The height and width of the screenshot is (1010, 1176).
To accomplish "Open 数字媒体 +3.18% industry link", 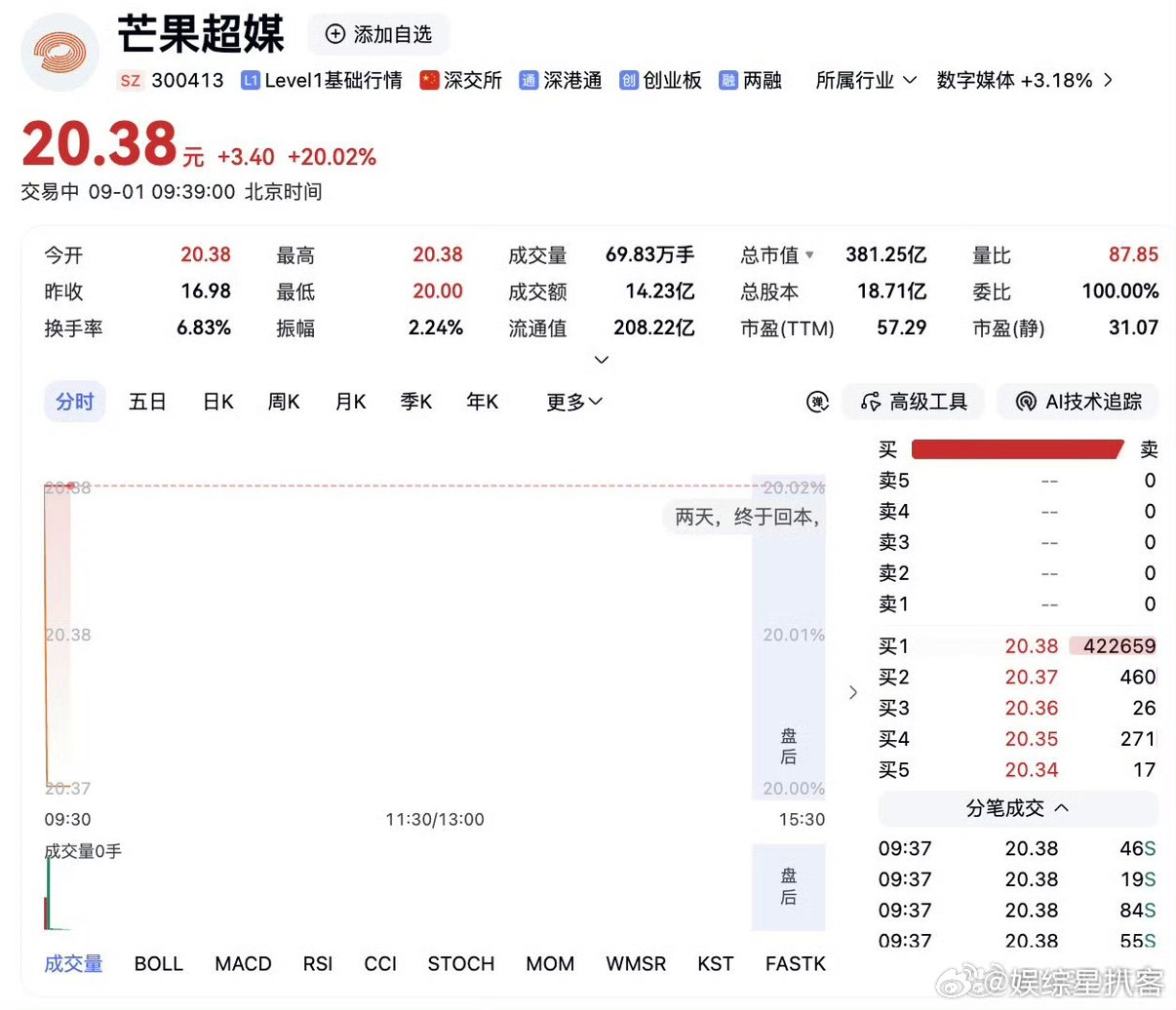I will point(1014,81).
